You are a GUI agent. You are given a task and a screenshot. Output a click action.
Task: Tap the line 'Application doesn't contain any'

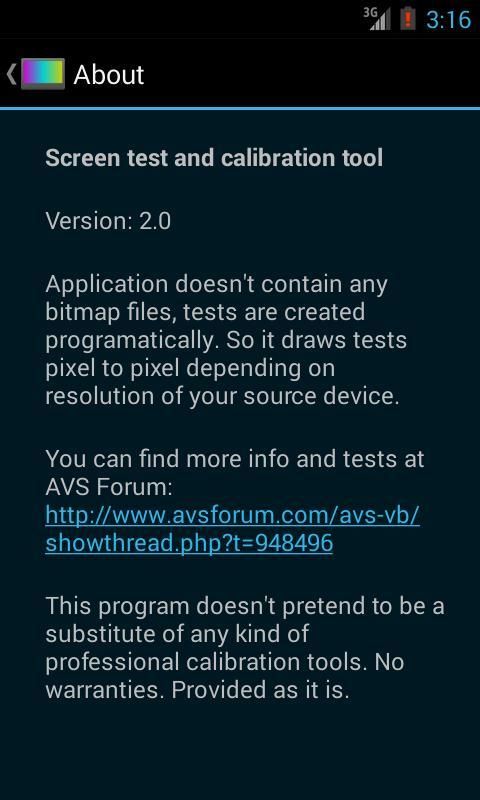[216, 285]
